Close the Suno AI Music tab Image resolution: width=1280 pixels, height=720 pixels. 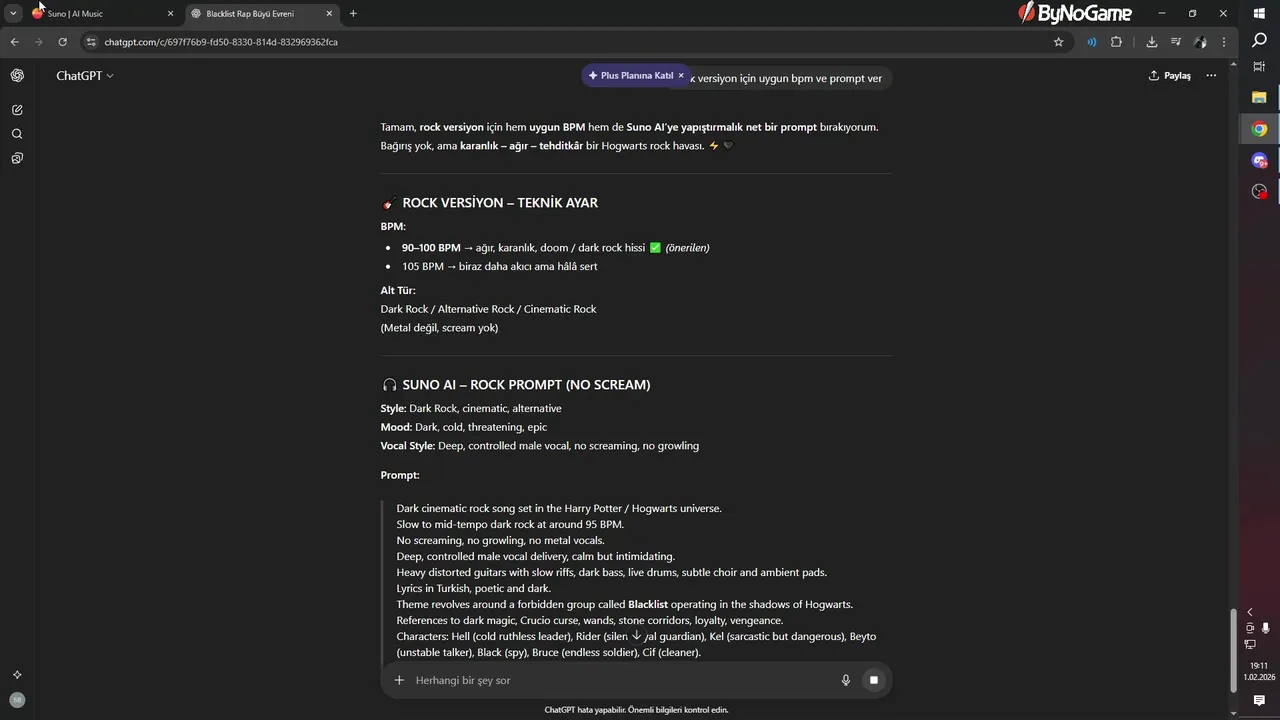tap(170, 14)
